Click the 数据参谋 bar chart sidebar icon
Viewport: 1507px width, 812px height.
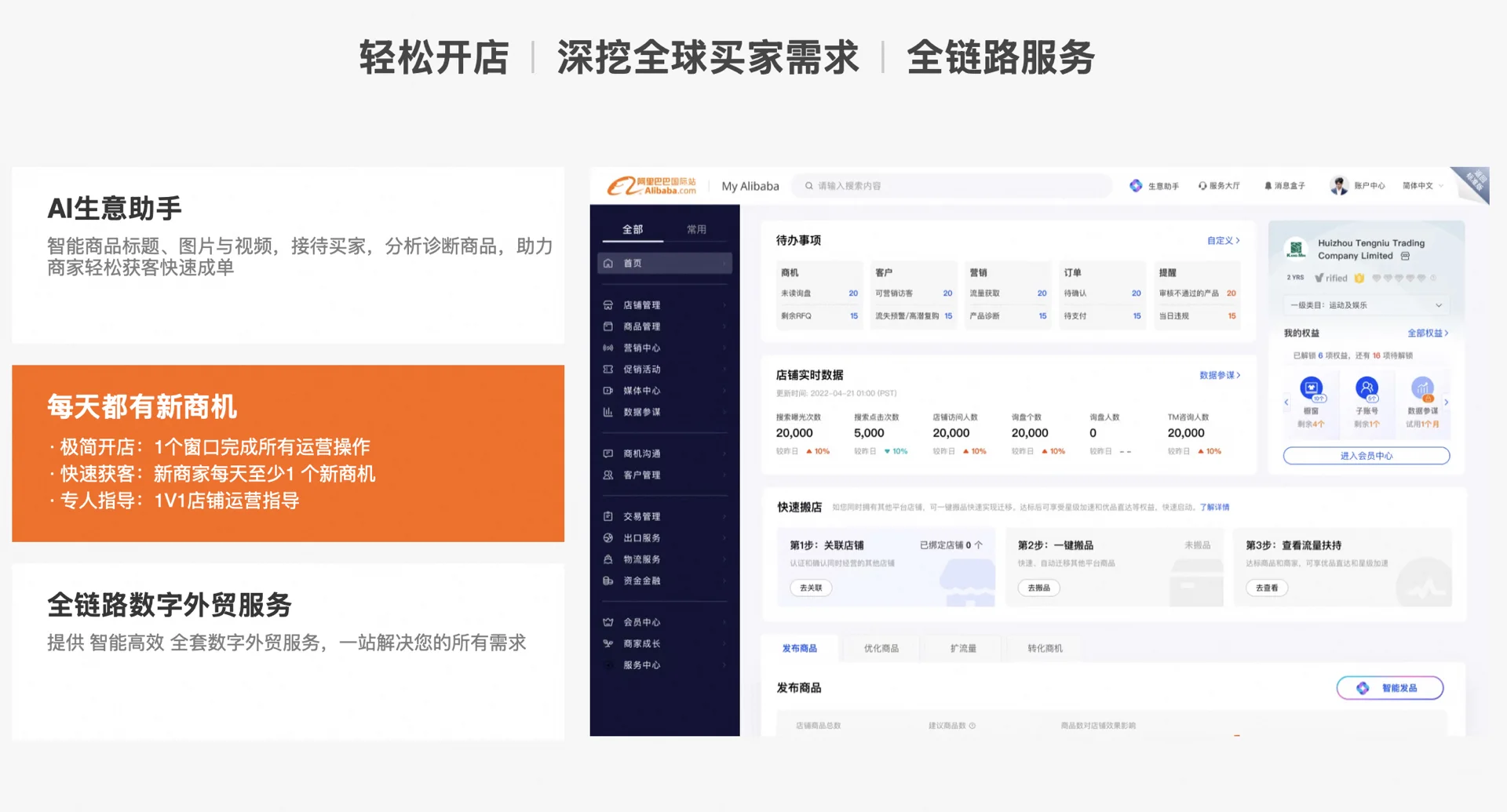coord(608,412)
